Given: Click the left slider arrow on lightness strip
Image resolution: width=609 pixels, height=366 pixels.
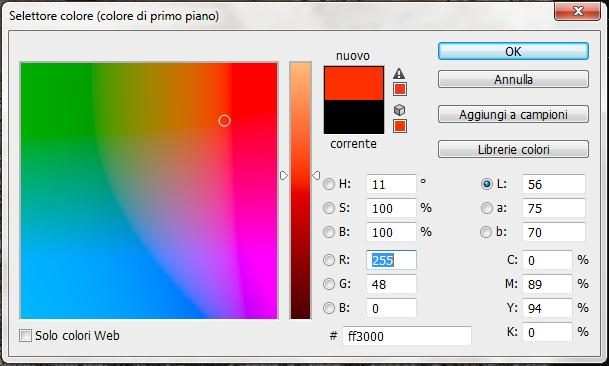Looking at the screenshot, I should (284, 176).
